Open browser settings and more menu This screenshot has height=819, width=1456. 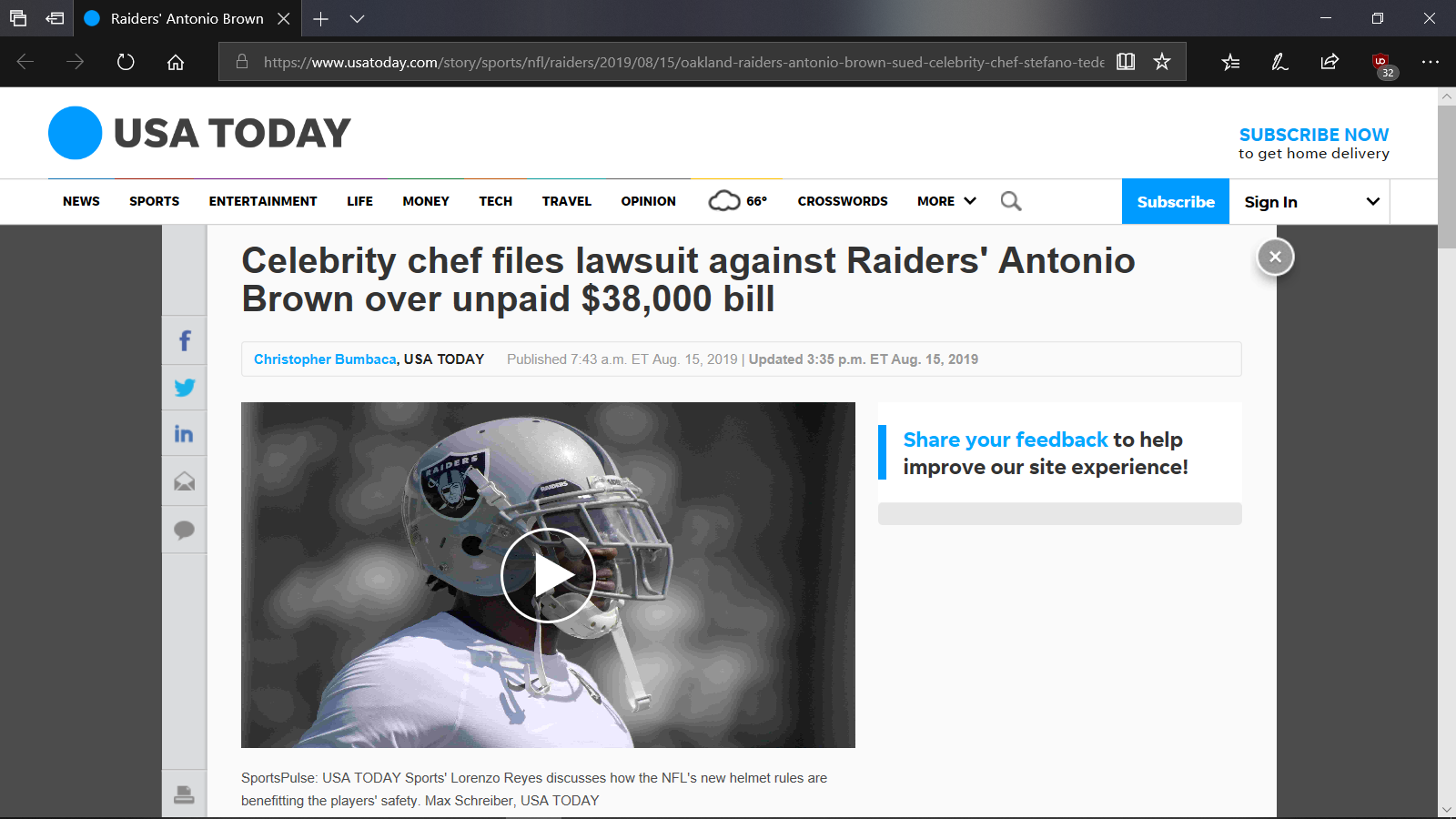(x=1430, y=62)
